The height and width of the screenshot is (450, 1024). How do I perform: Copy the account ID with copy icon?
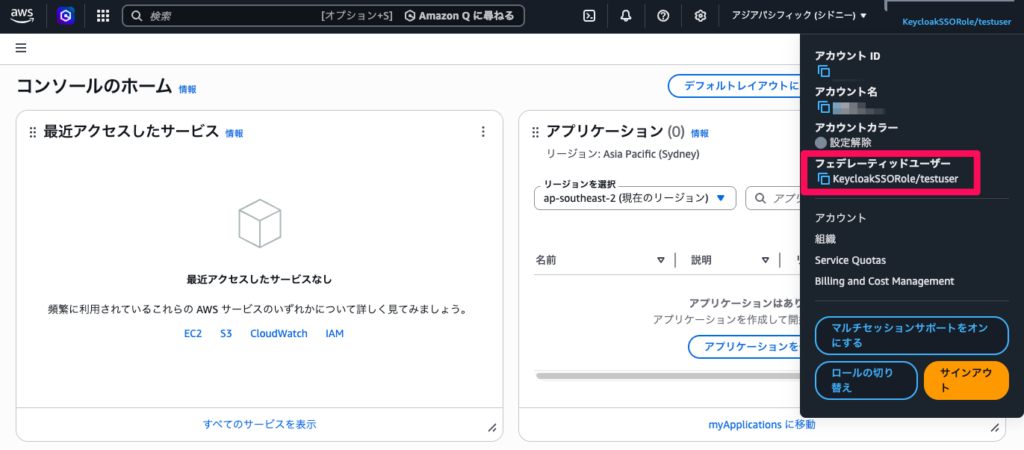823,71
